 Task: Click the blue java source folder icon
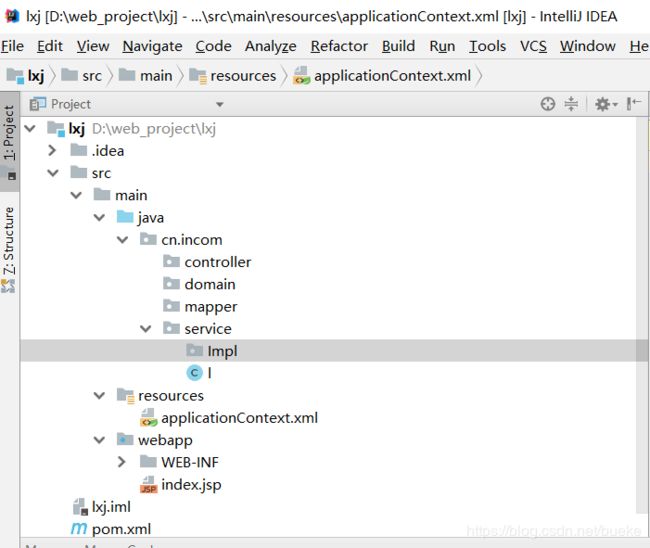point(125,217)
